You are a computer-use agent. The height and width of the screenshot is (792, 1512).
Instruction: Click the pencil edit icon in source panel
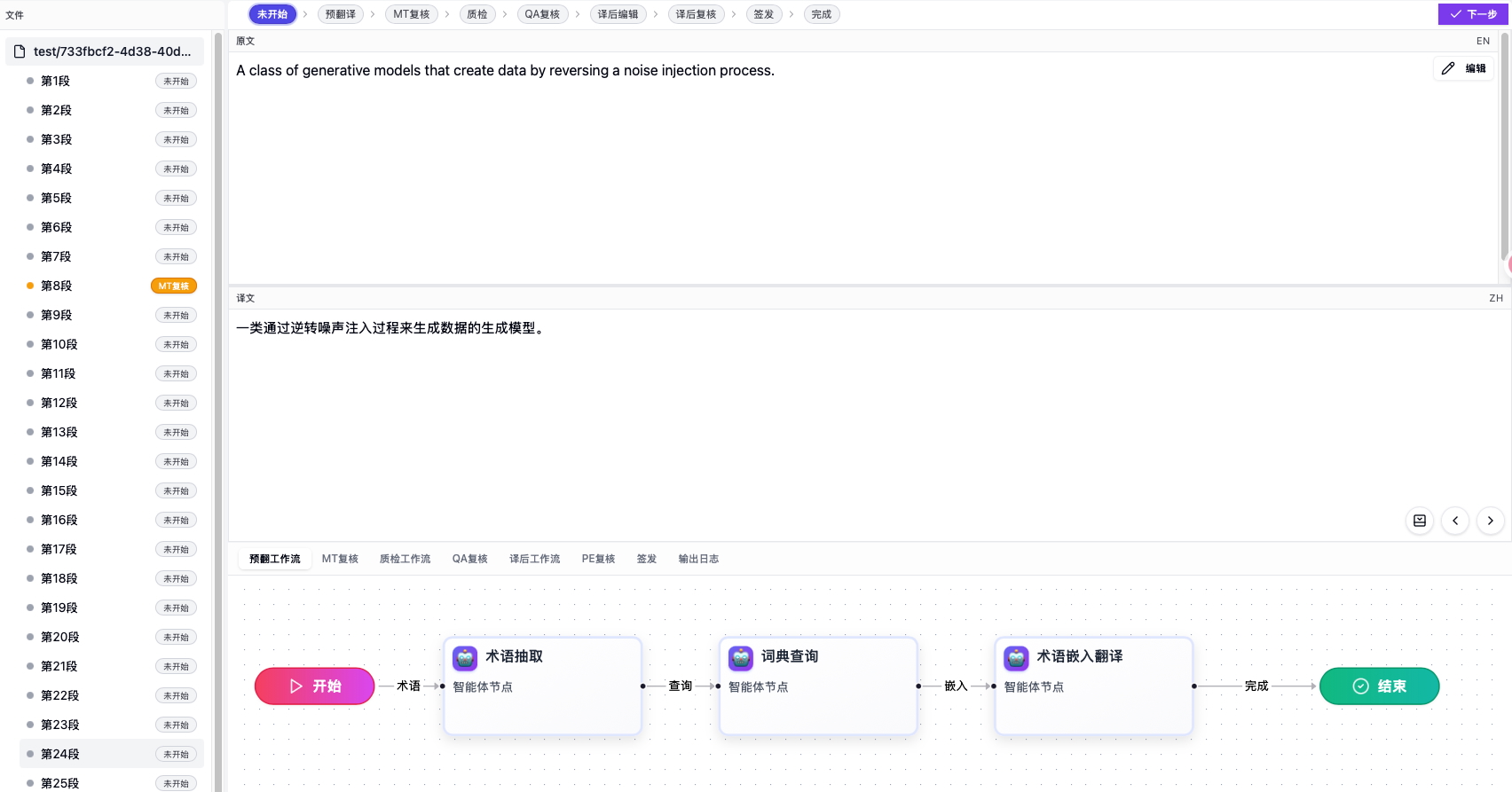coord(1448,68)
